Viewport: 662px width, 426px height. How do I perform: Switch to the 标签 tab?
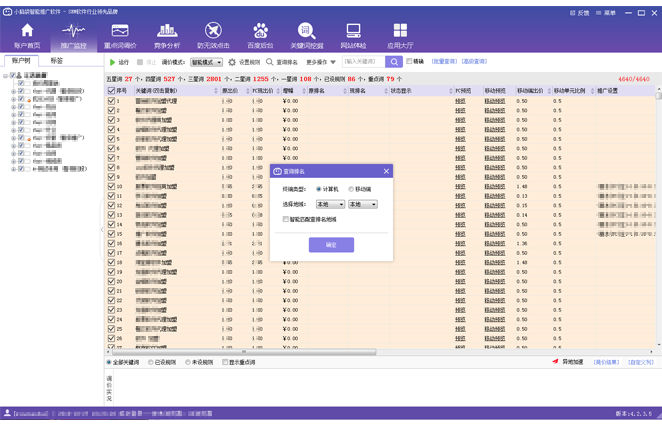[x=56, y=61]
